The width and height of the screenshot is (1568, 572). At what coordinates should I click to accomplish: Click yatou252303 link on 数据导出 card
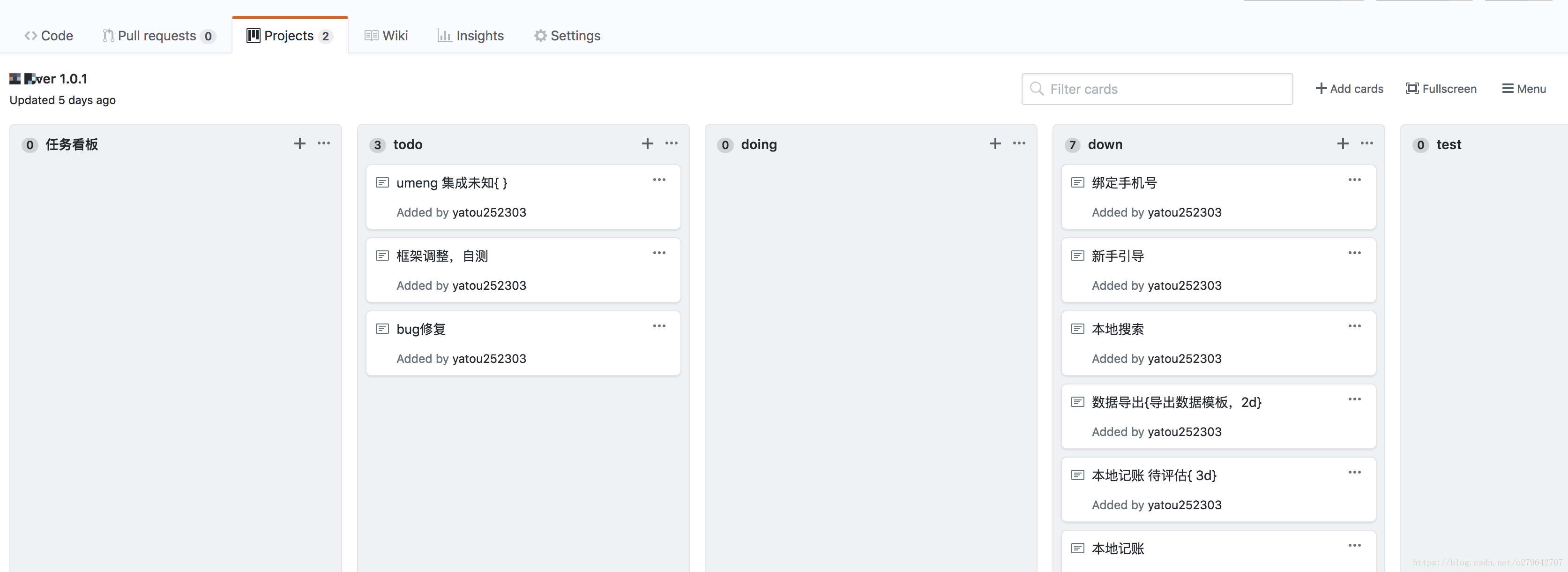coord(1185,432)
